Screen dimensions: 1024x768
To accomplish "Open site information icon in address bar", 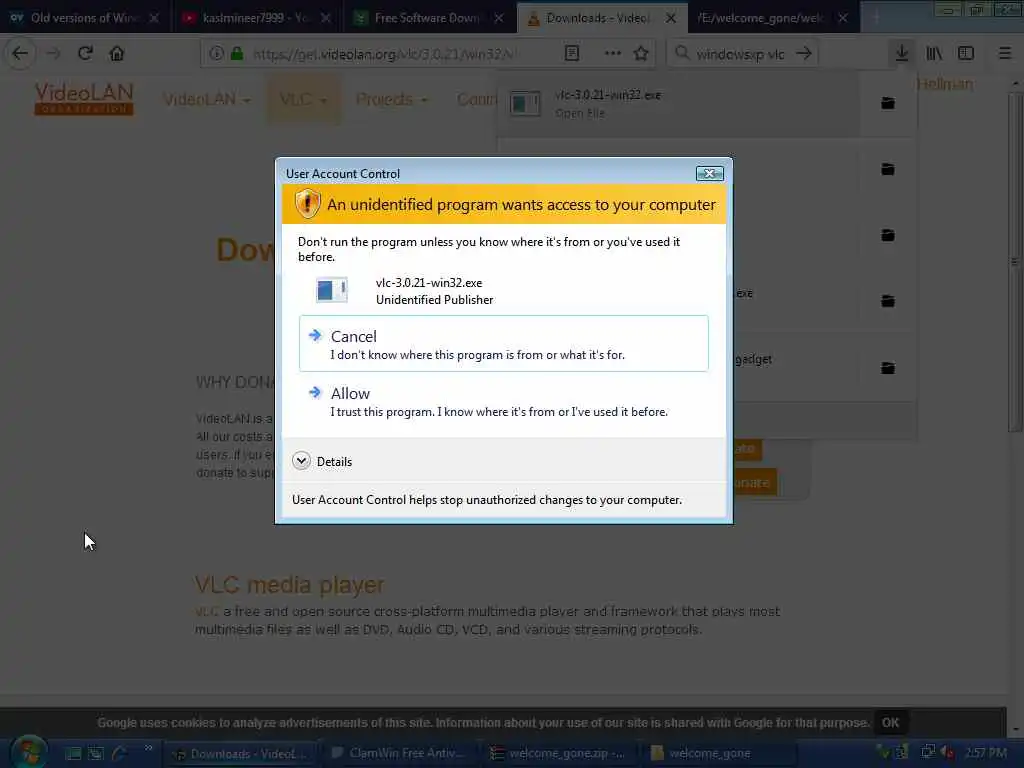I will click(x=216, y=54).
